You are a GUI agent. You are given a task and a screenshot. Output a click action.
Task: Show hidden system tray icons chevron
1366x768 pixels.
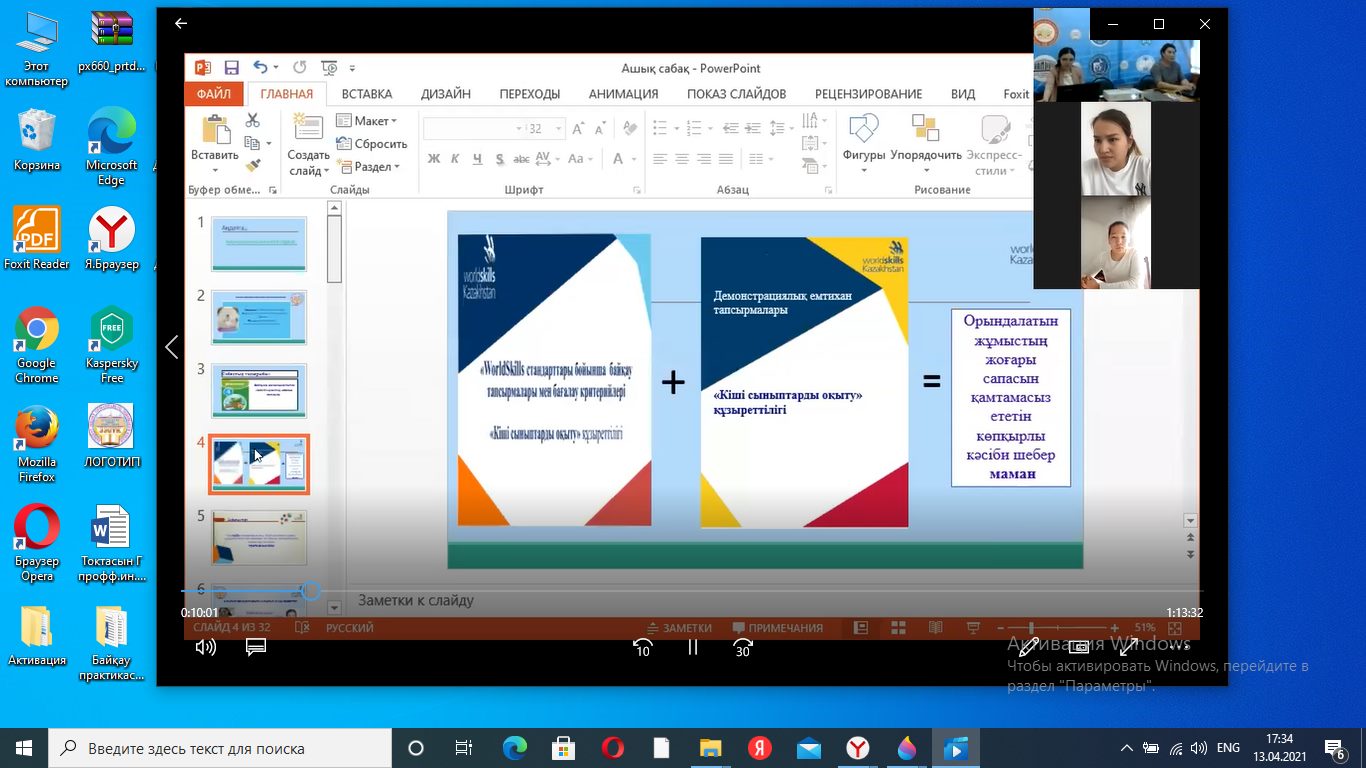click(1127, 748)
